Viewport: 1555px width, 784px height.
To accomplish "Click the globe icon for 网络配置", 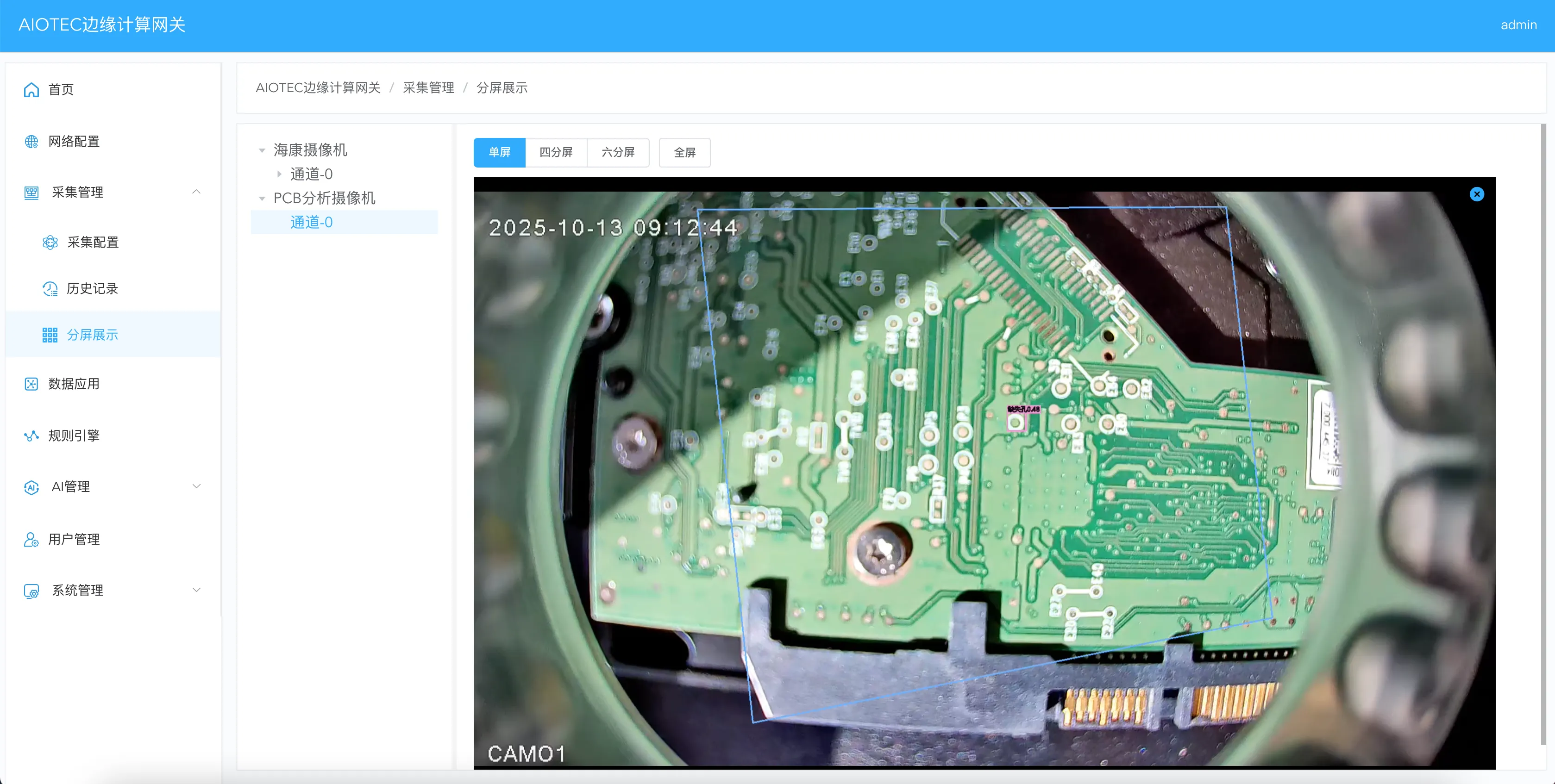I will (x=31, y=142).
